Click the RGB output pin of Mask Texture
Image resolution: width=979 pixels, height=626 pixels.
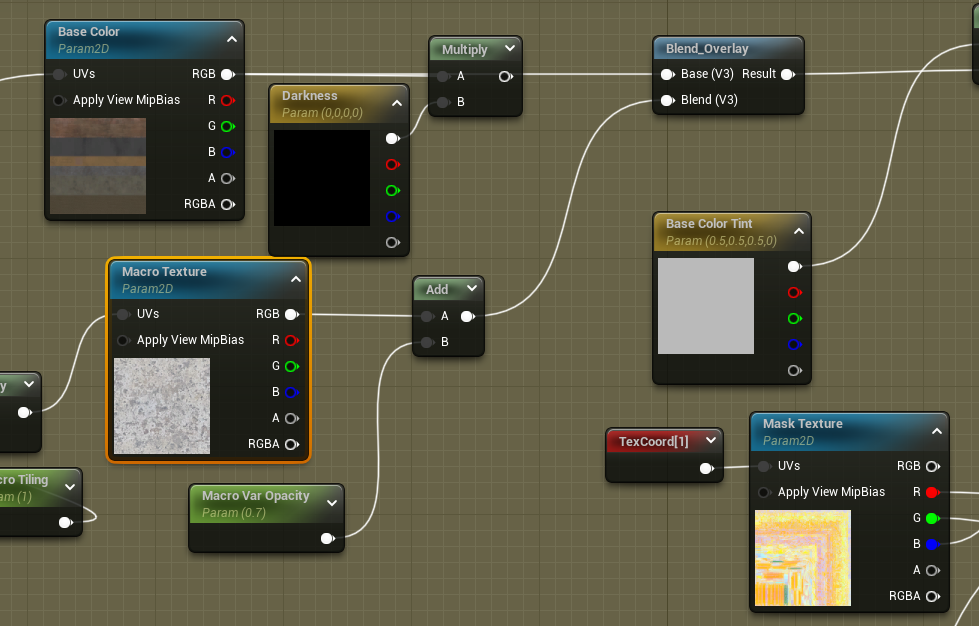coord(933,466)
